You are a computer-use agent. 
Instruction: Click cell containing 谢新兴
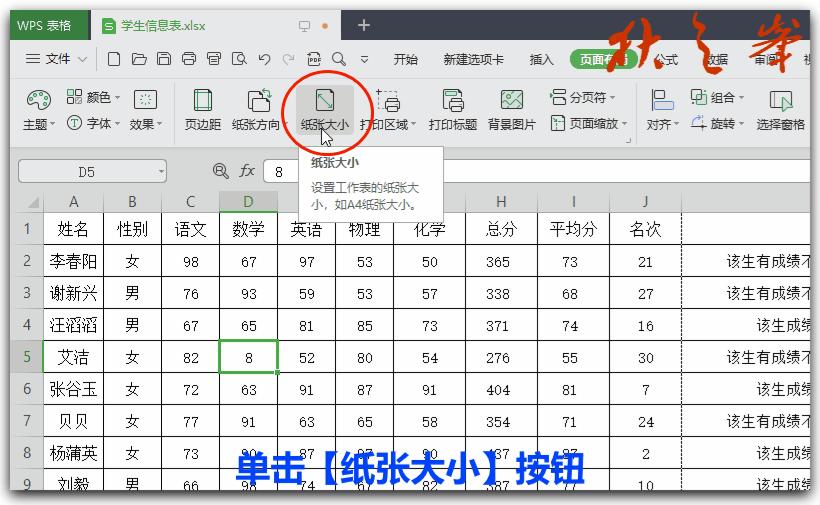[74, 293]
